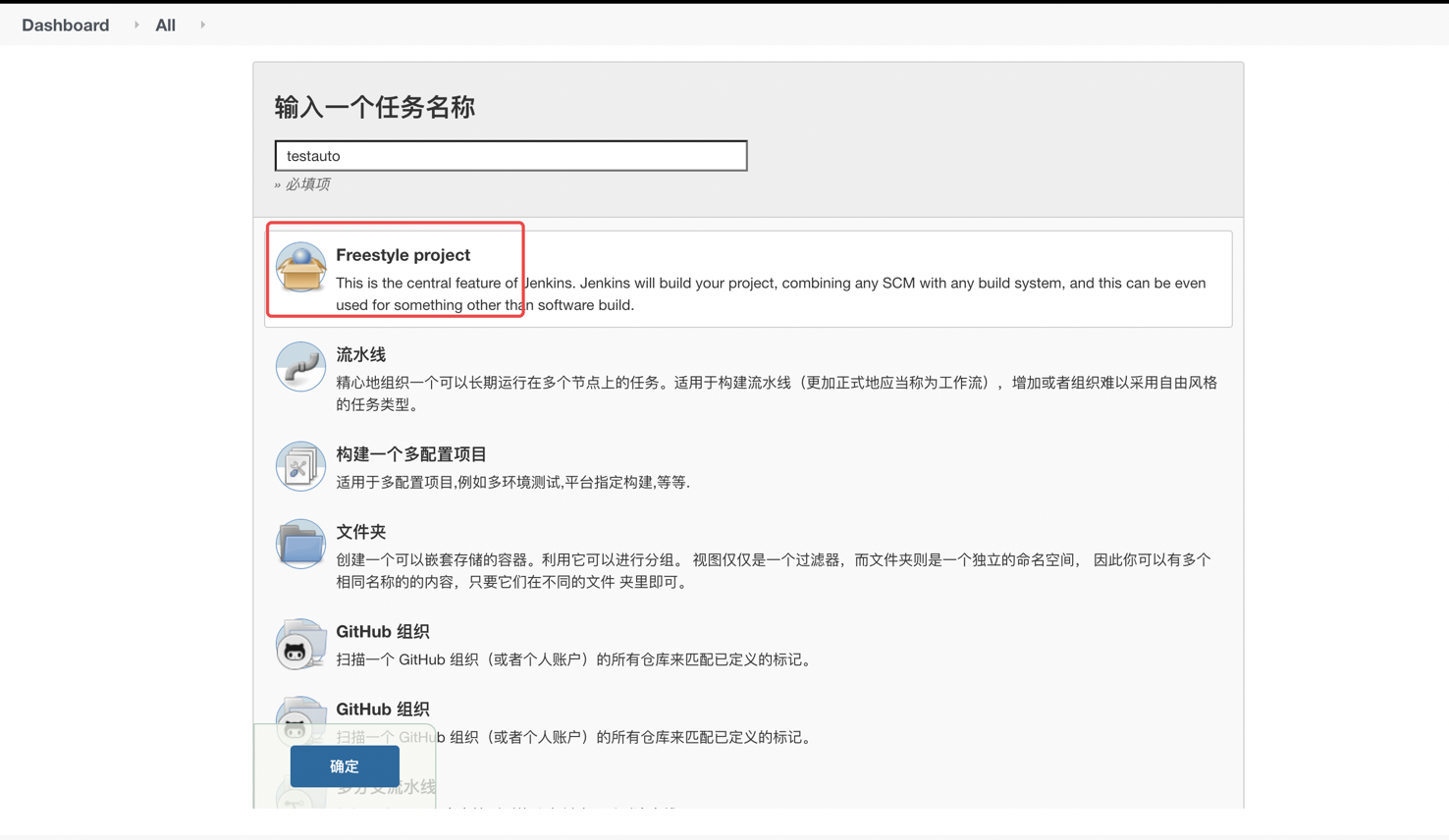Select the 流水线 pipeline pipe icon

tap(300, 367)
